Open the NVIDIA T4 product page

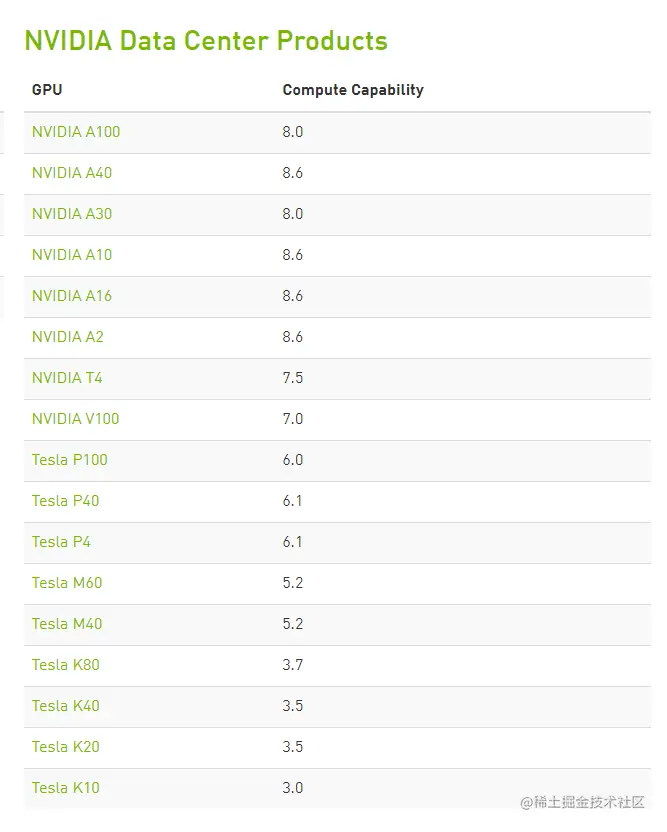pos(67,378)
